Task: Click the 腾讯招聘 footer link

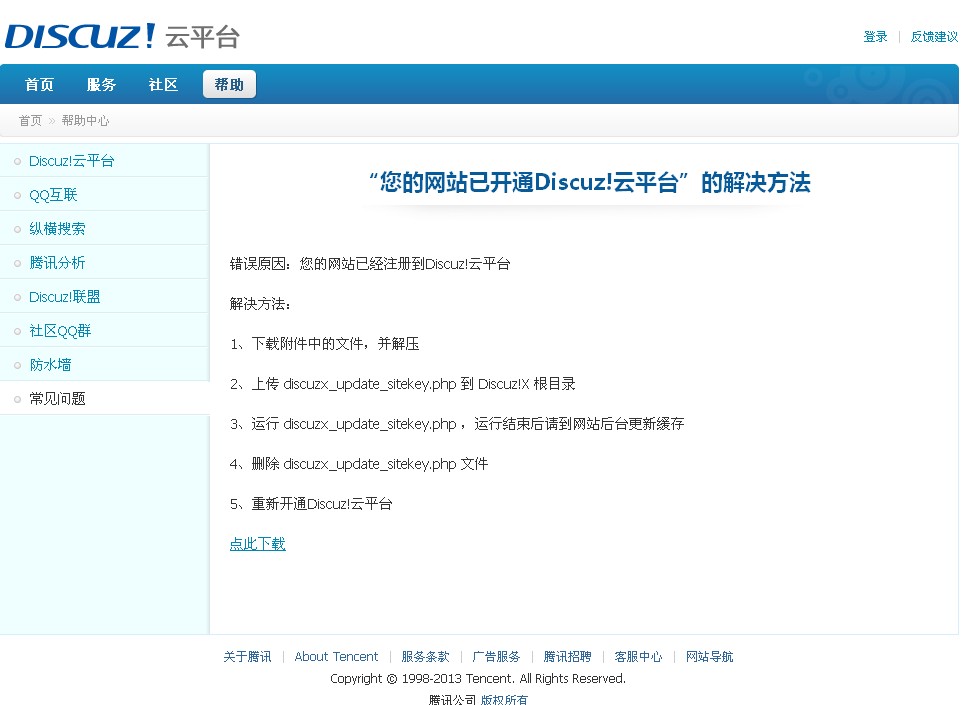Action: [568, 657]
